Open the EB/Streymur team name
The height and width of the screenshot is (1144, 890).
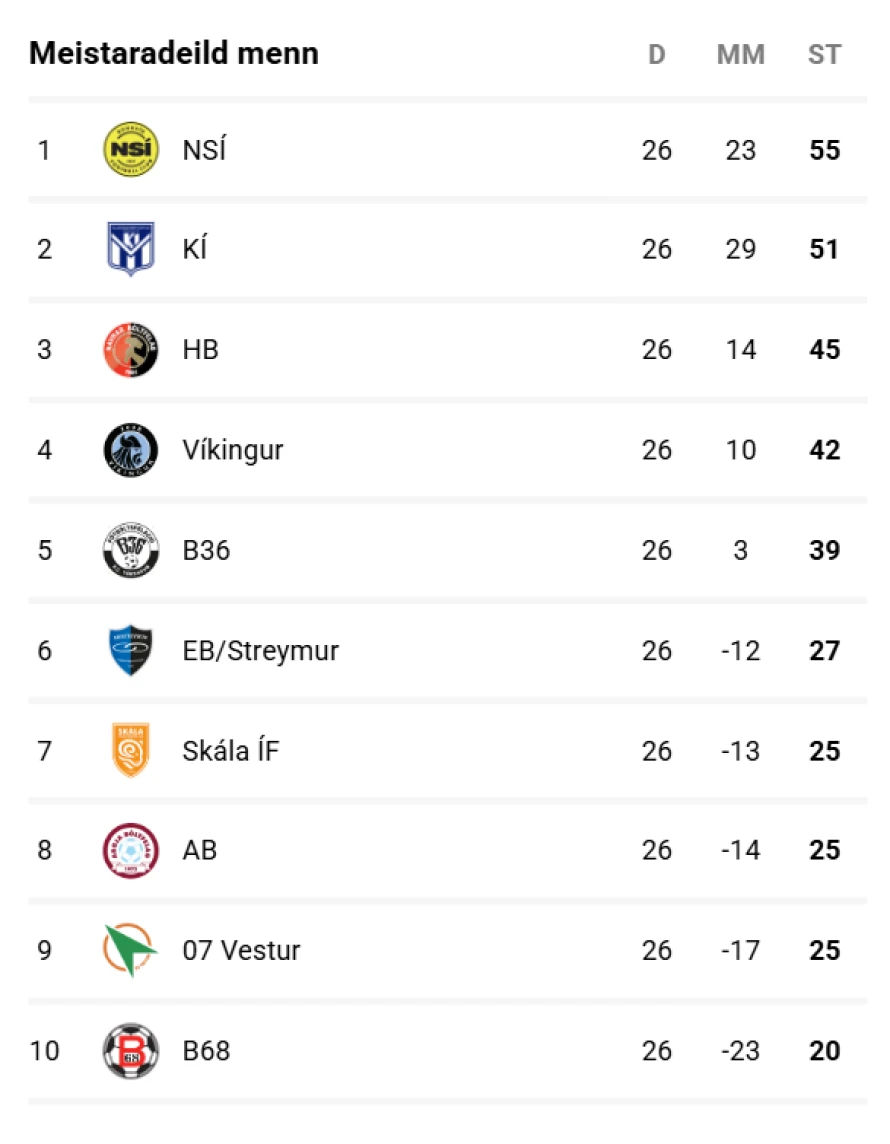pyautogui.click(x=260, y=651)
